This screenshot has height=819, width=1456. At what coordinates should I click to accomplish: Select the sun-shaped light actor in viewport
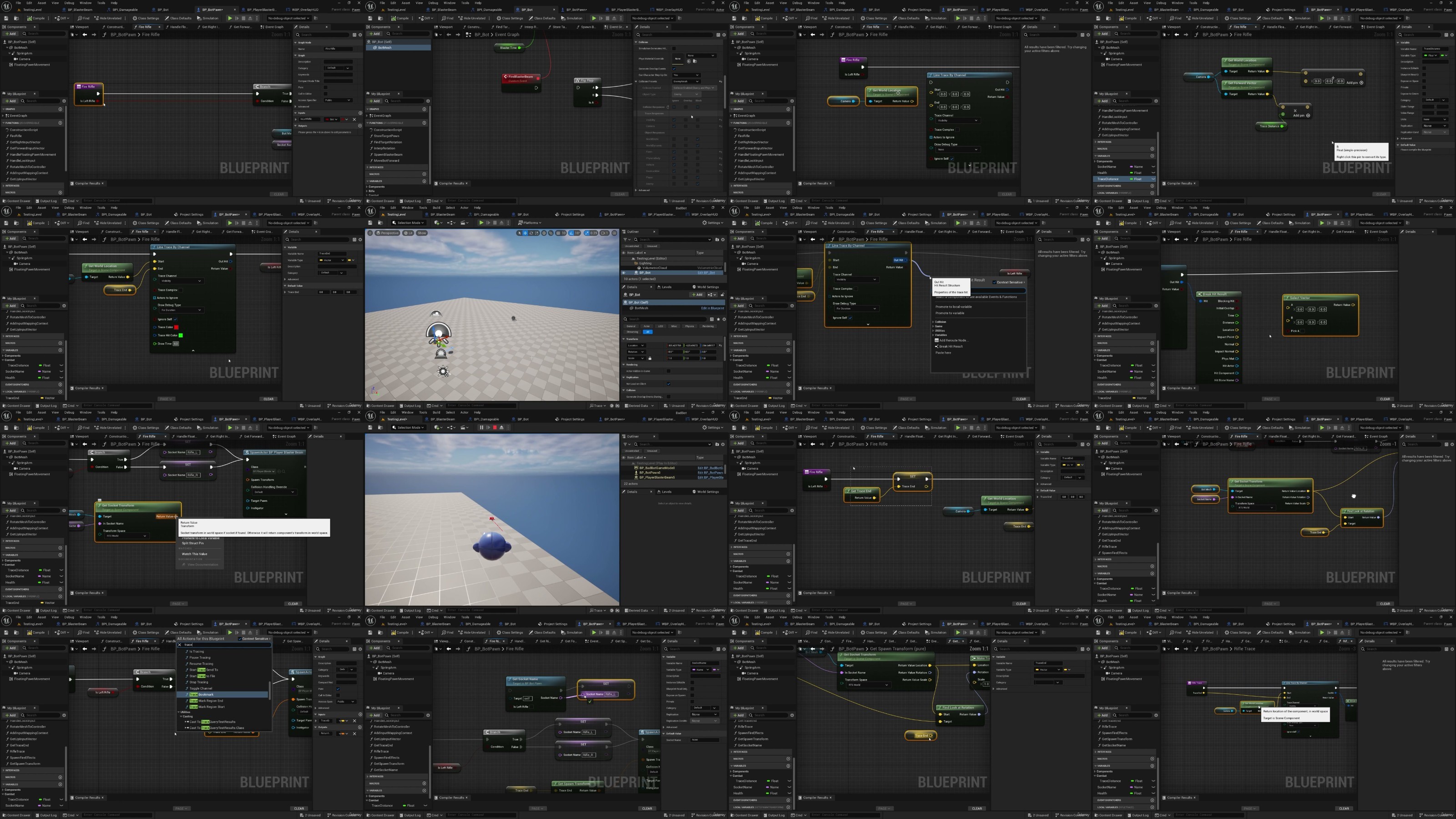pyautogui.click(x=443, y=372)
